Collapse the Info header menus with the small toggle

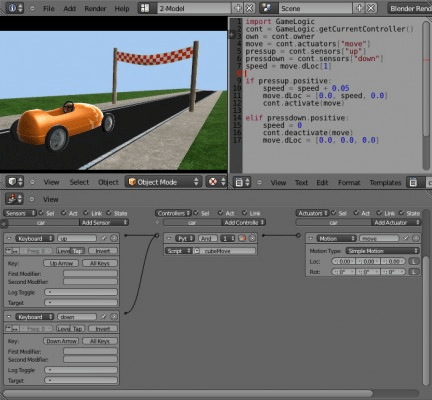click(32, 8)
